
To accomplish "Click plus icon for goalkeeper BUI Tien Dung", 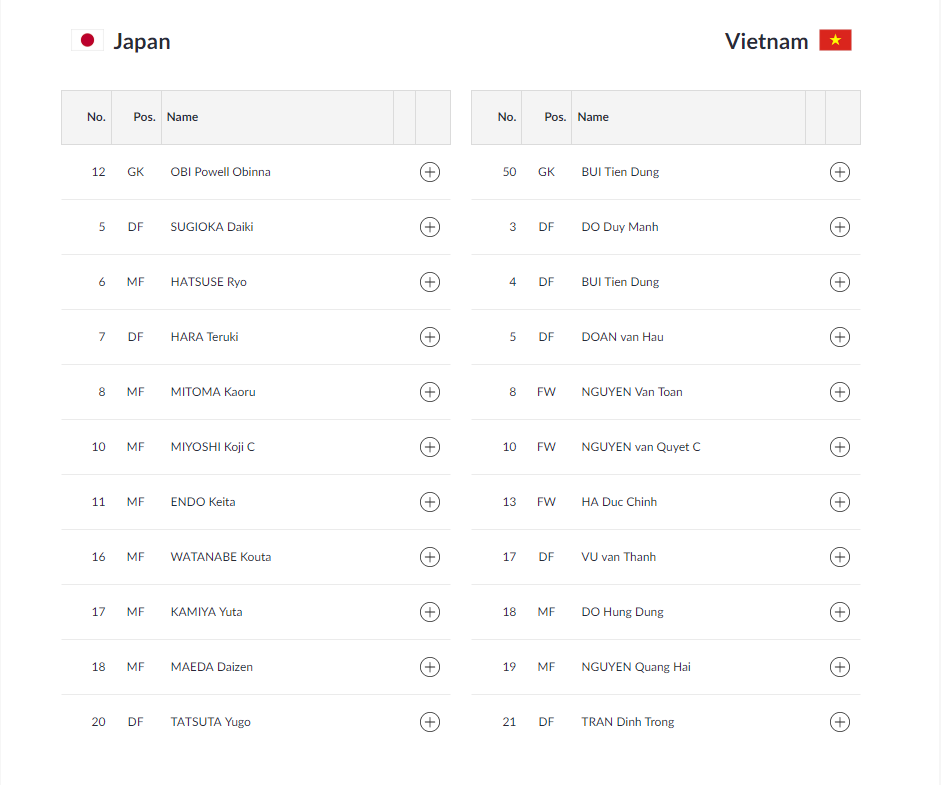I will [839, 172].
